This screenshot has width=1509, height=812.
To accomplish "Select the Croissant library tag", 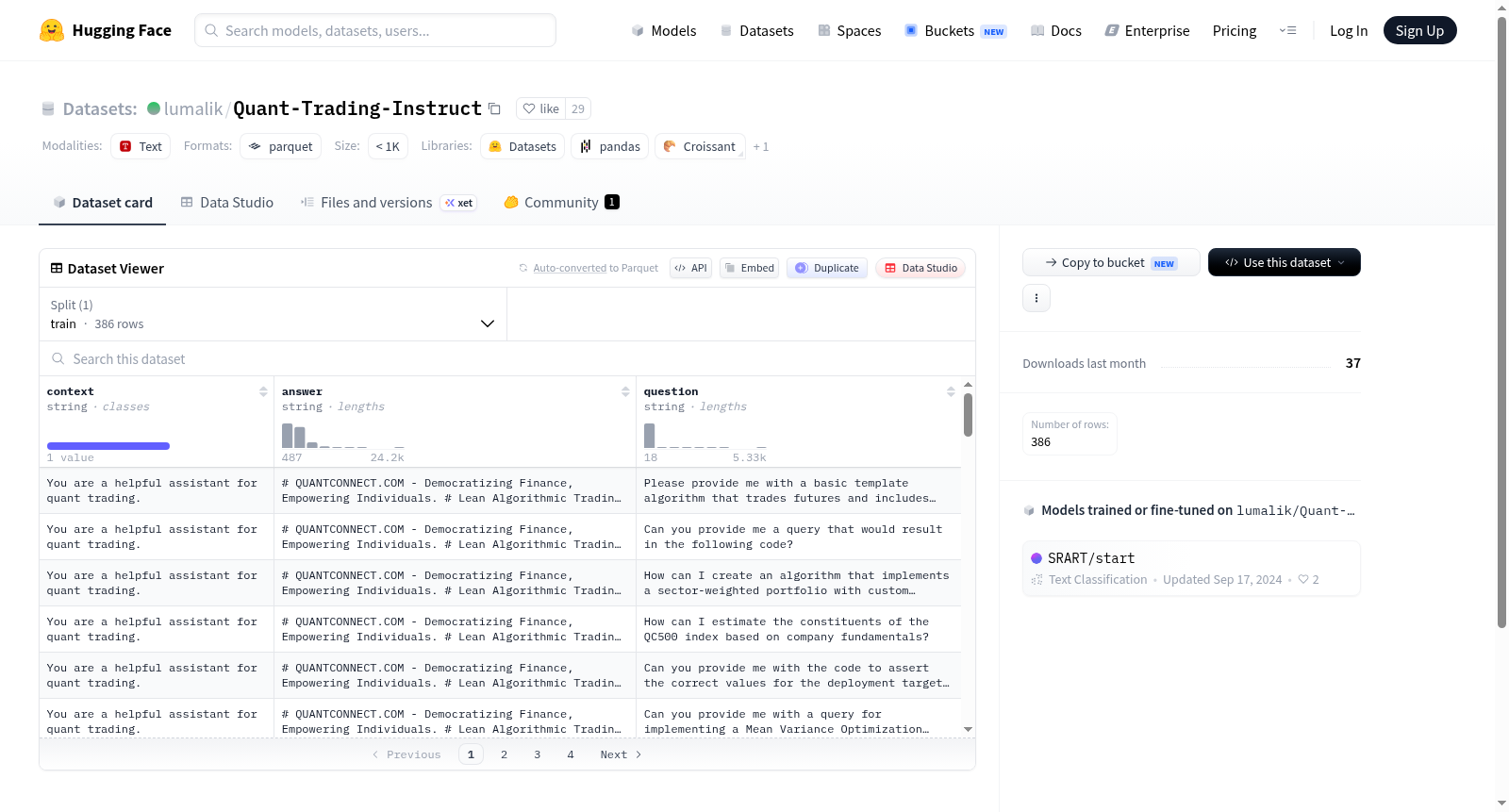I will click(700, 146).
